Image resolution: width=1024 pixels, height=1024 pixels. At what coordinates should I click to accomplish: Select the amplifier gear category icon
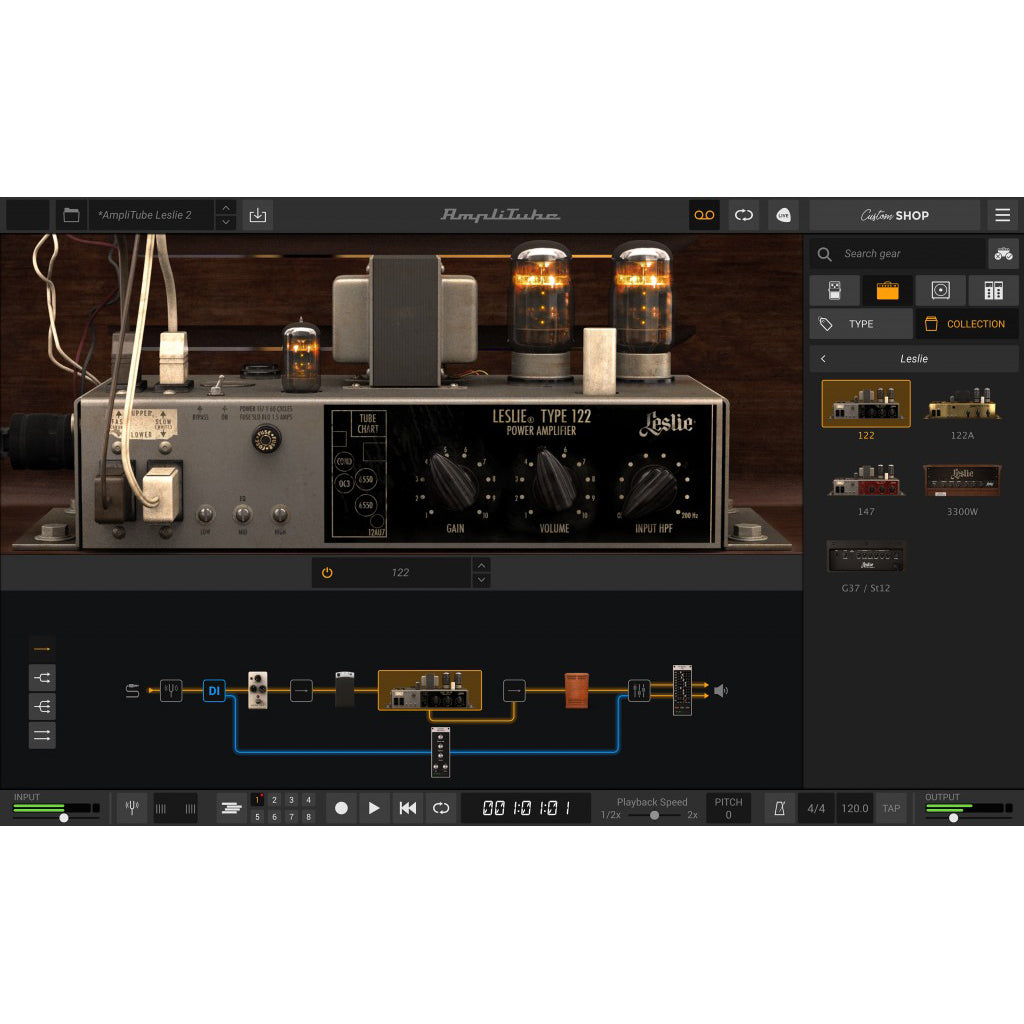pyautogui.click(x=888, y=290)
